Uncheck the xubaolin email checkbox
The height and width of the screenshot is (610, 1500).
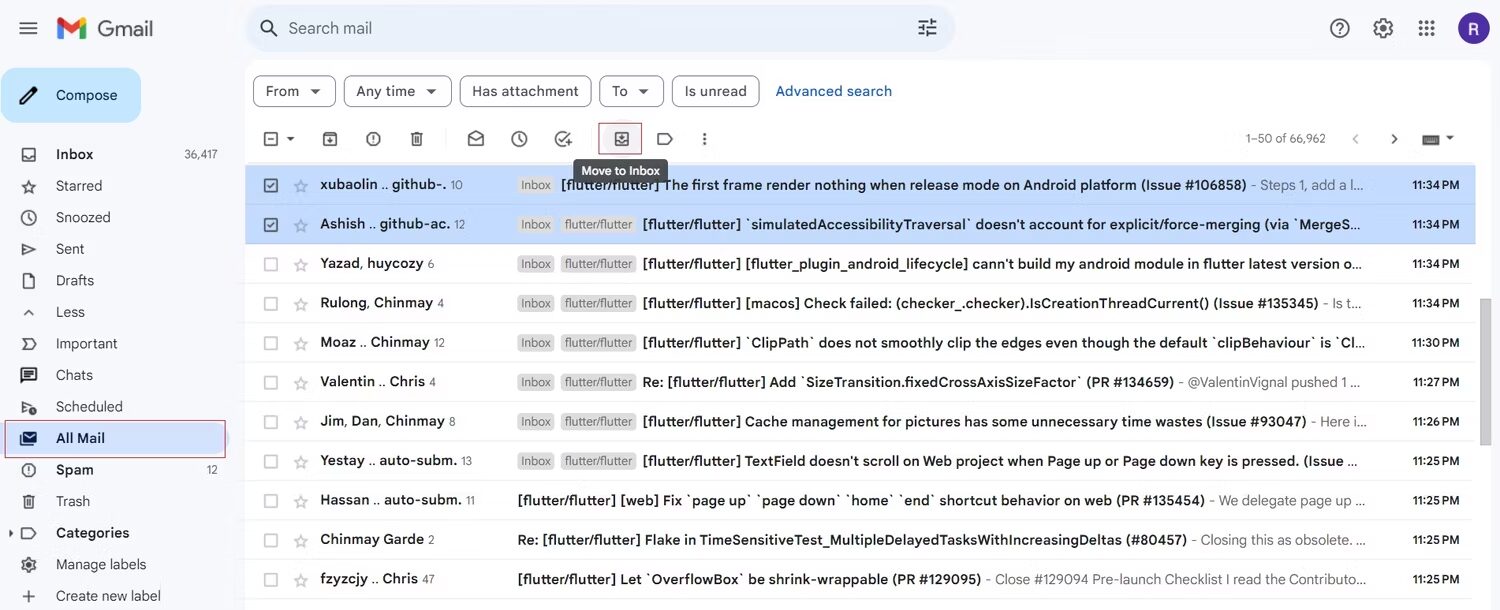pyautogui.click(x=271, y=185)
